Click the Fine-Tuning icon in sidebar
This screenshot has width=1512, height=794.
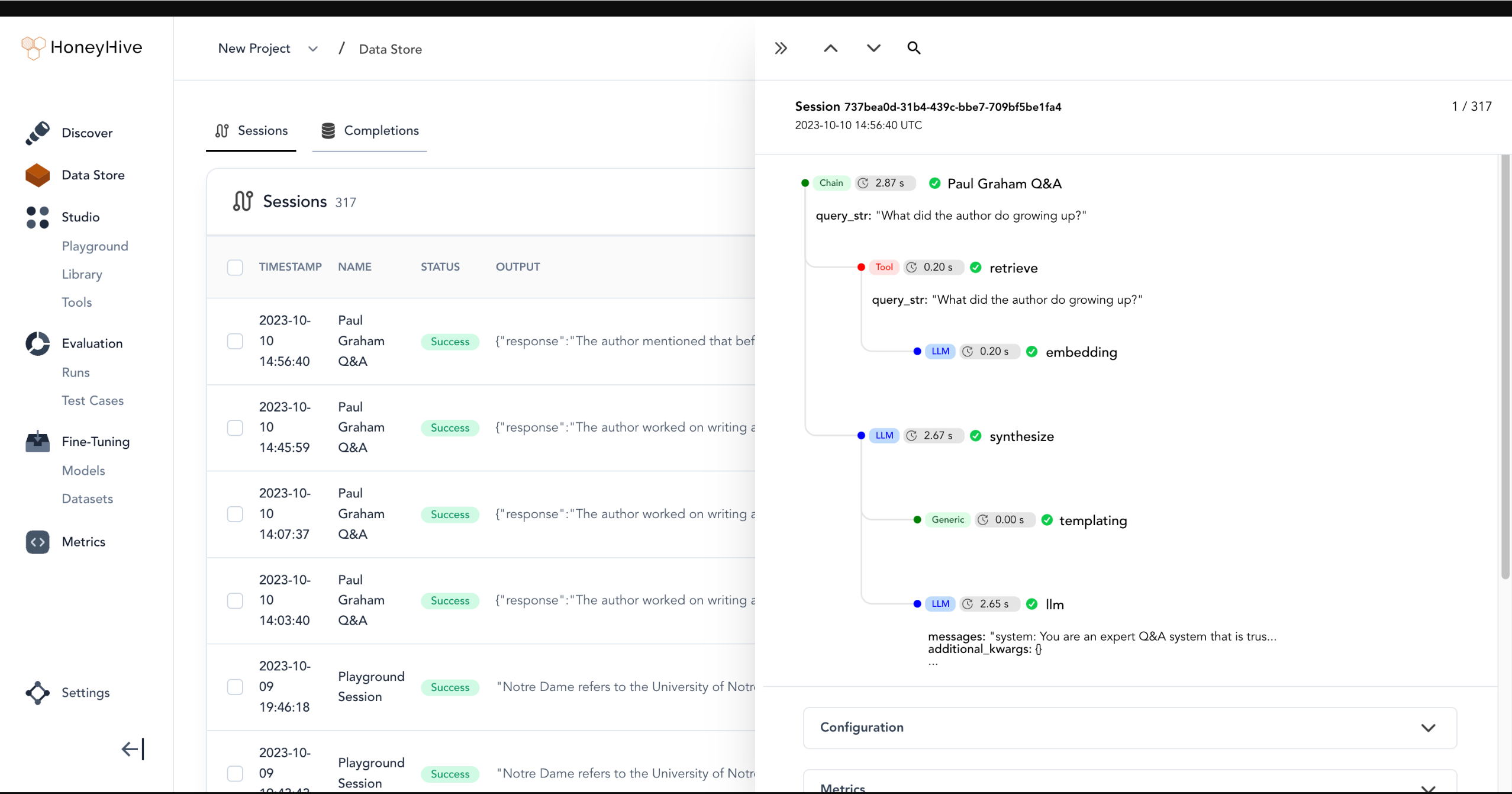pos(36,441)
